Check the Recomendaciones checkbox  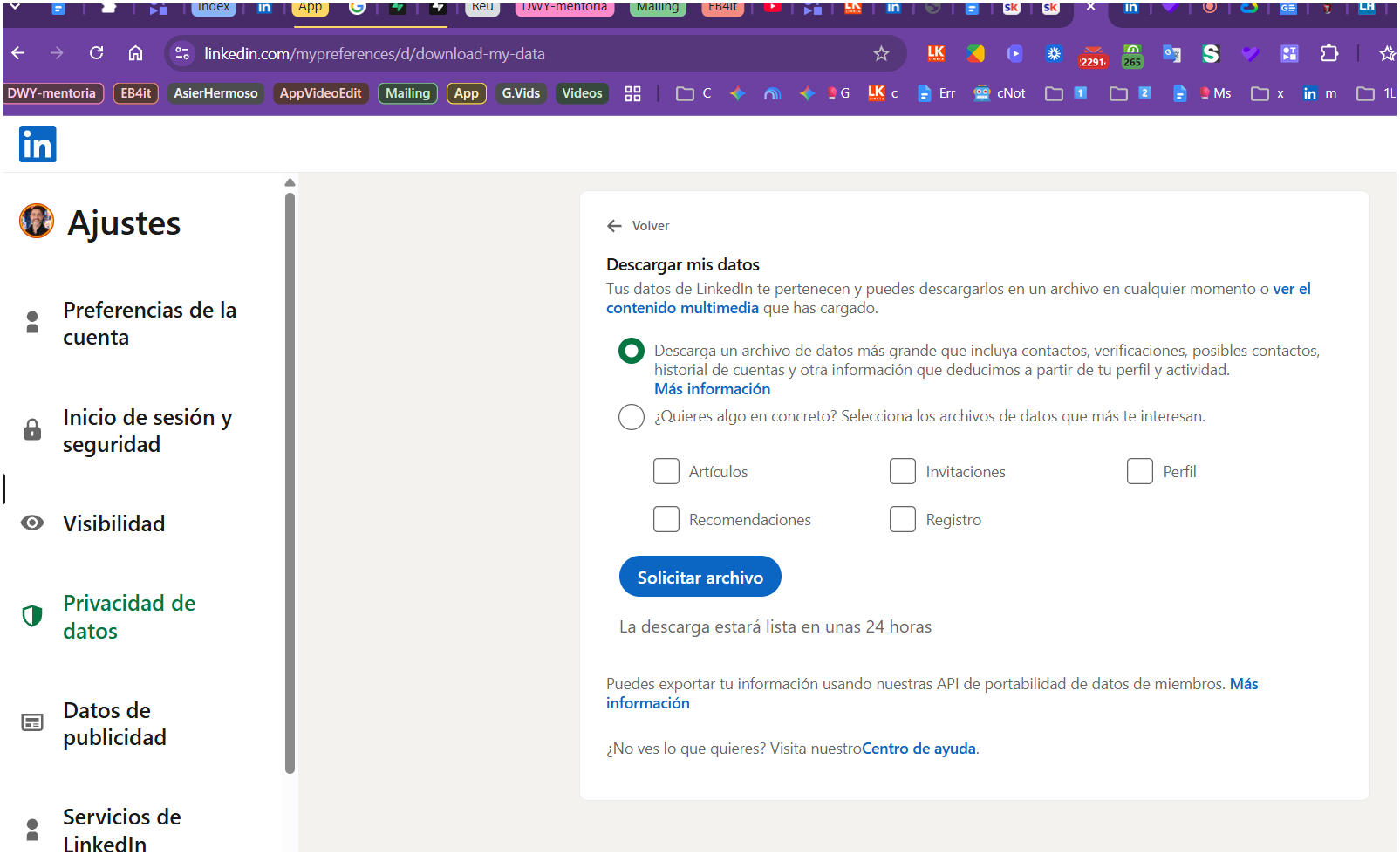[x=666, y=519]
